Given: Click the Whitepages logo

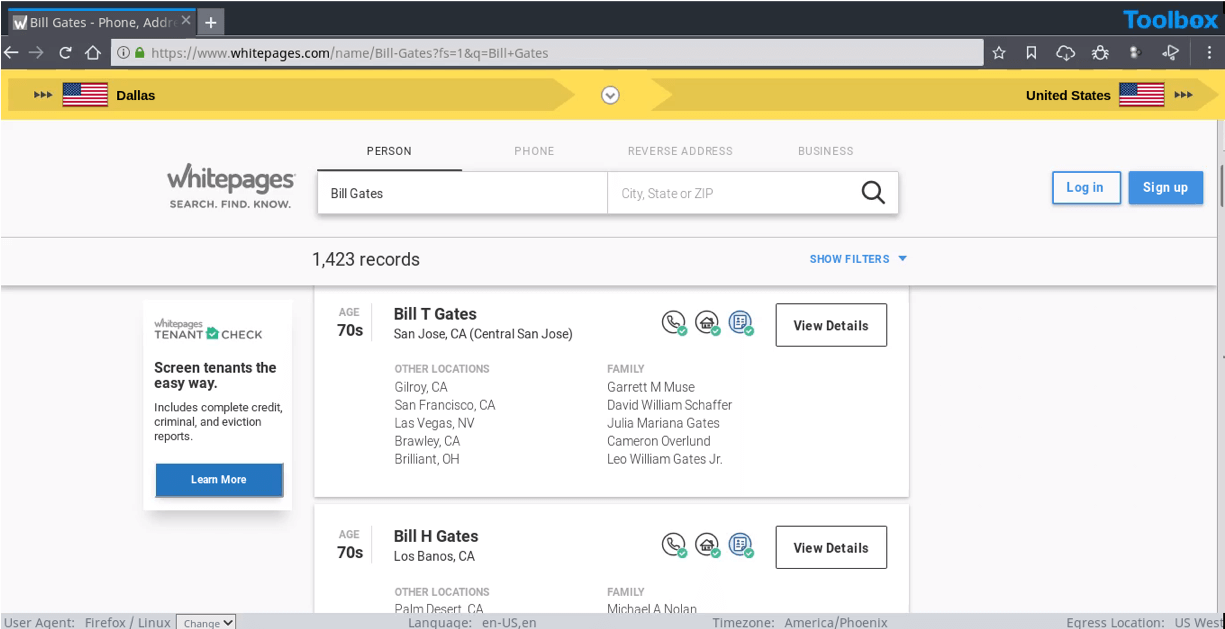Looking at the screenshot, I should [231, 187].
